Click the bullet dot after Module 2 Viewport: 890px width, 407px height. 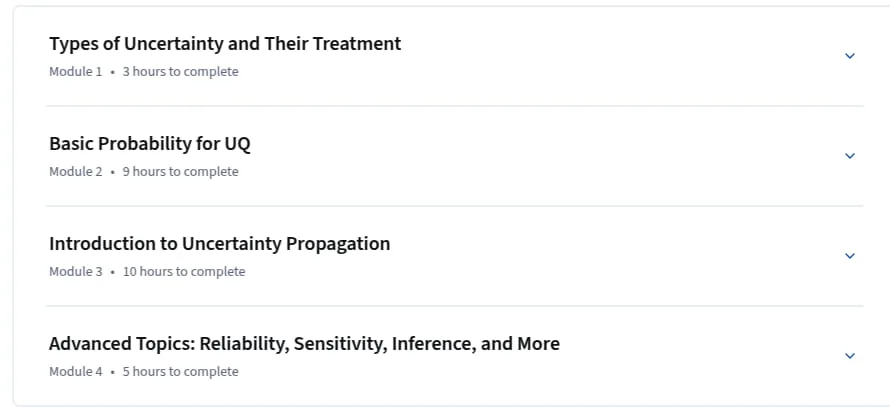coord(112,172)
